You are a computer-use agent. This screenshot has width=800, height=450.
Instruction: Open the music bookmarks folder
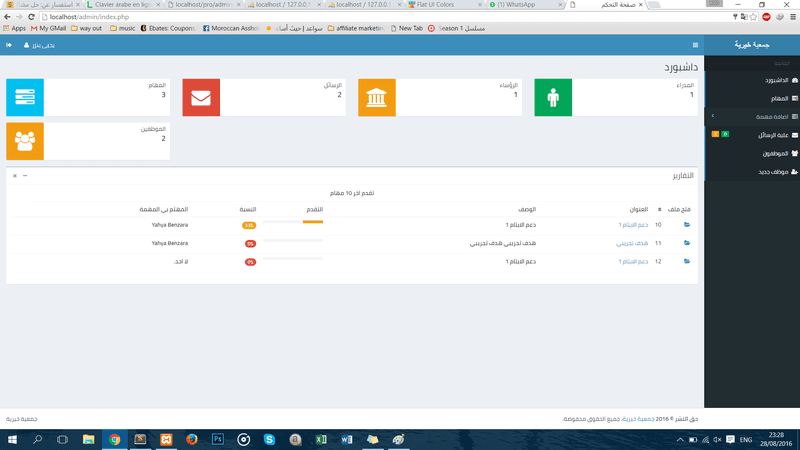point(123,28)
